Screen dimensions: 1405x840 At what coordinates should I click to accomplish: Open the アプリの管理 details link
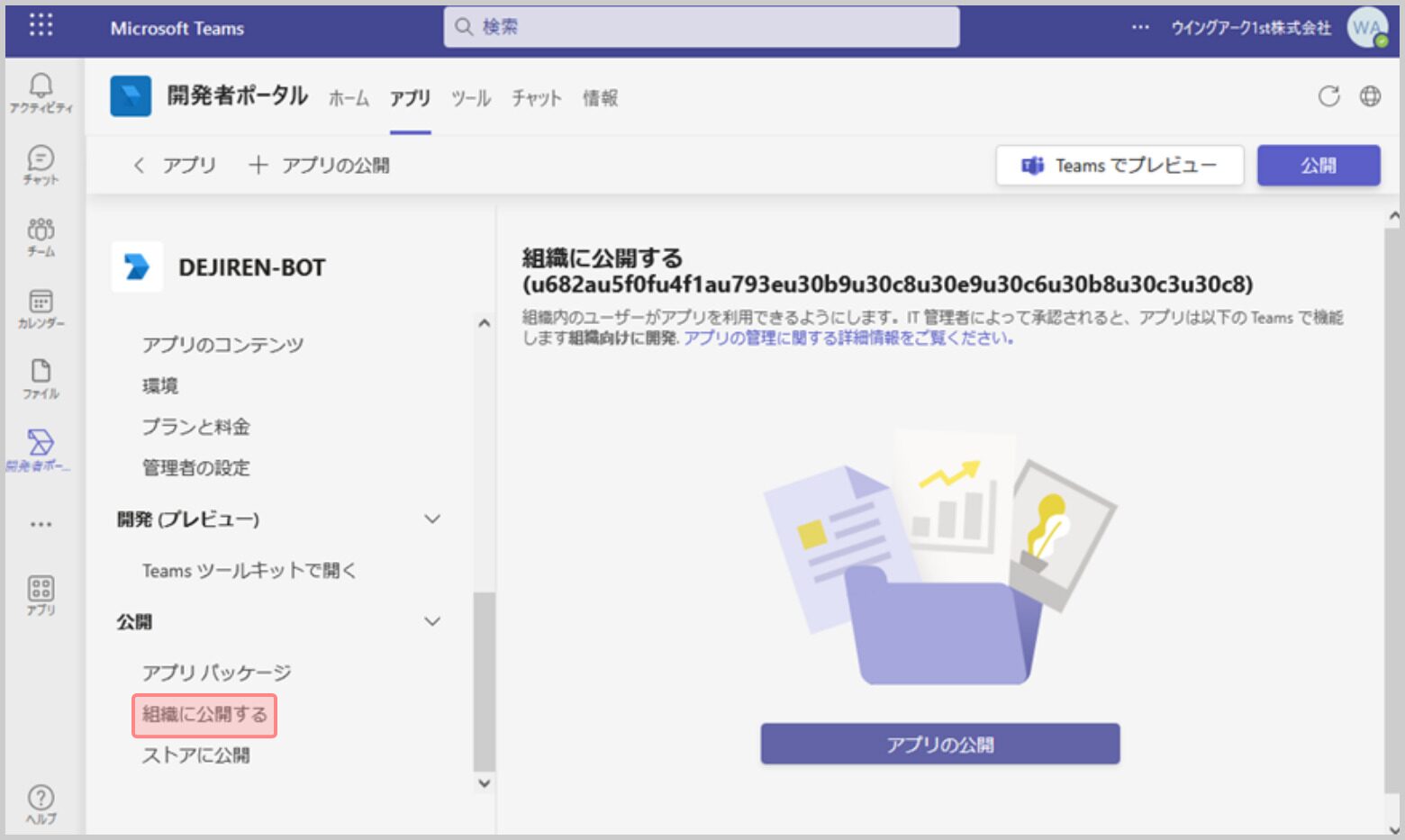pos(848,339)
